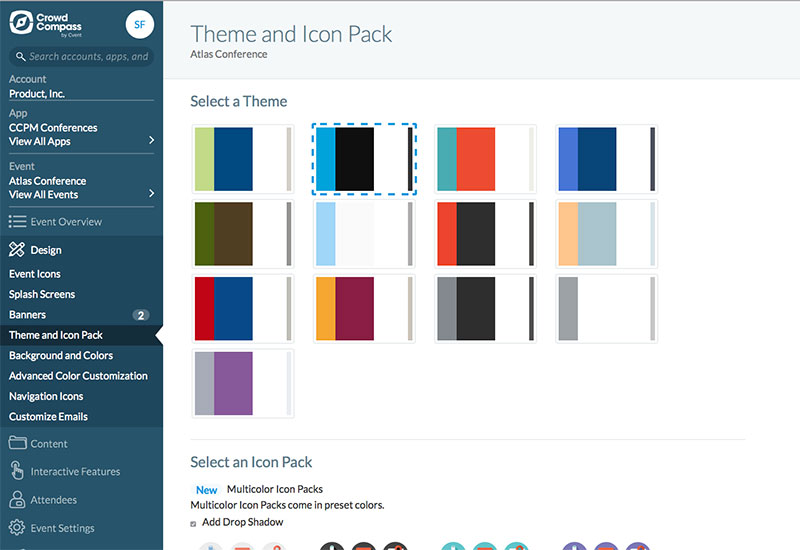Image resolution: width=800 pixels, height=550 pixels.
Task: Click the Event Settings gear icon
Action: tap(17, 528)
